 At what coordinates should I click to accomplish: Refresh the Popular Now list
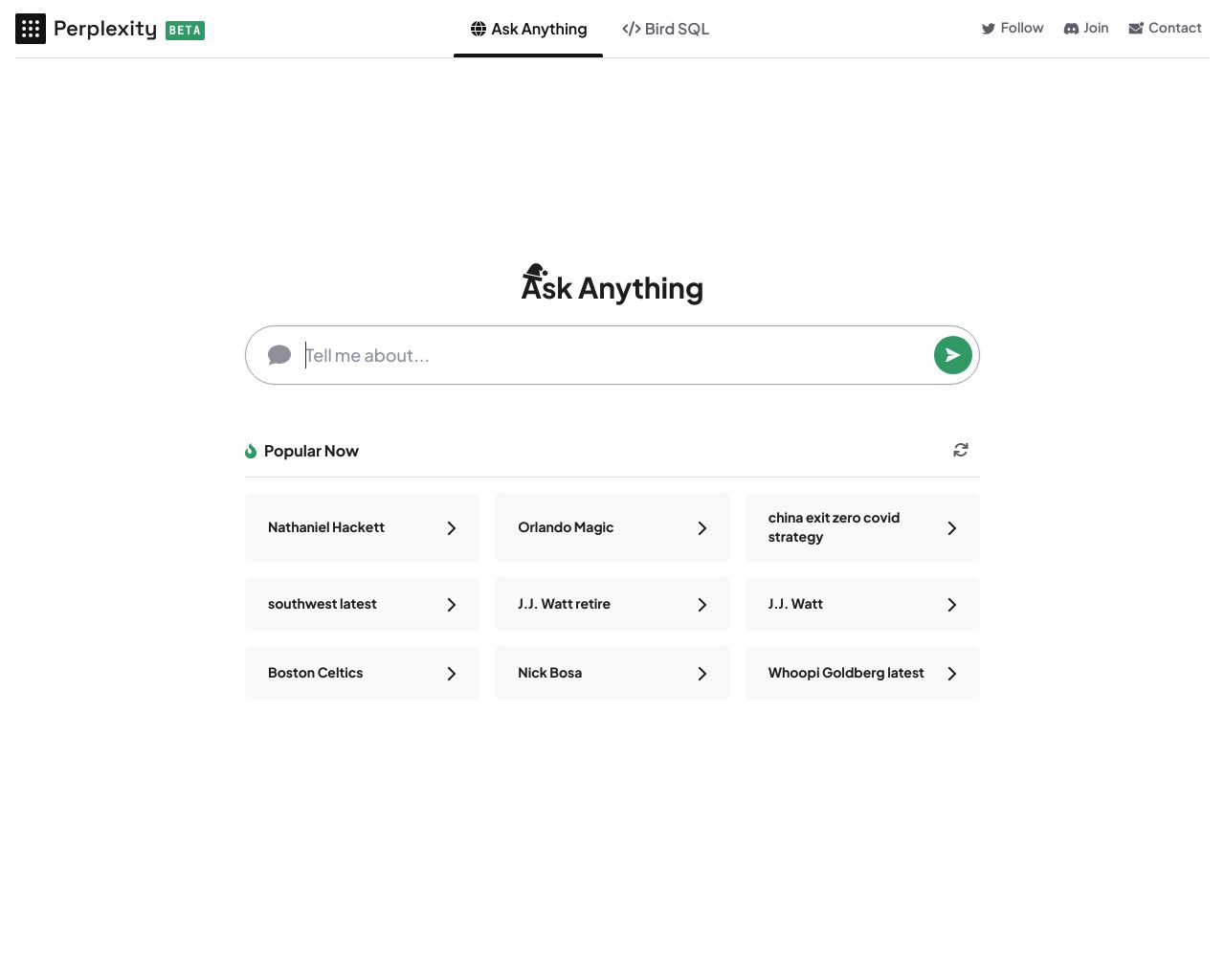point(961,450)
